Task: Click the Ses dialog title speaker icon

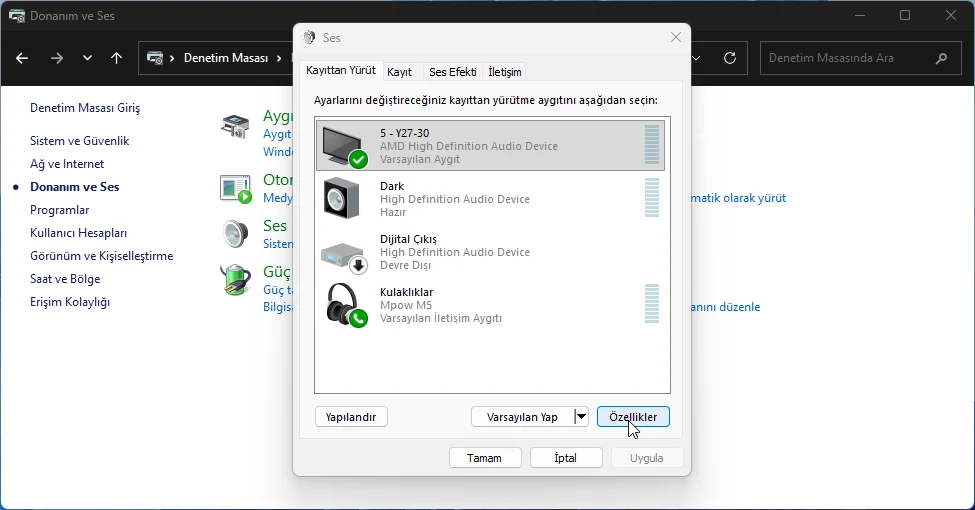Action: coord(309,38)
